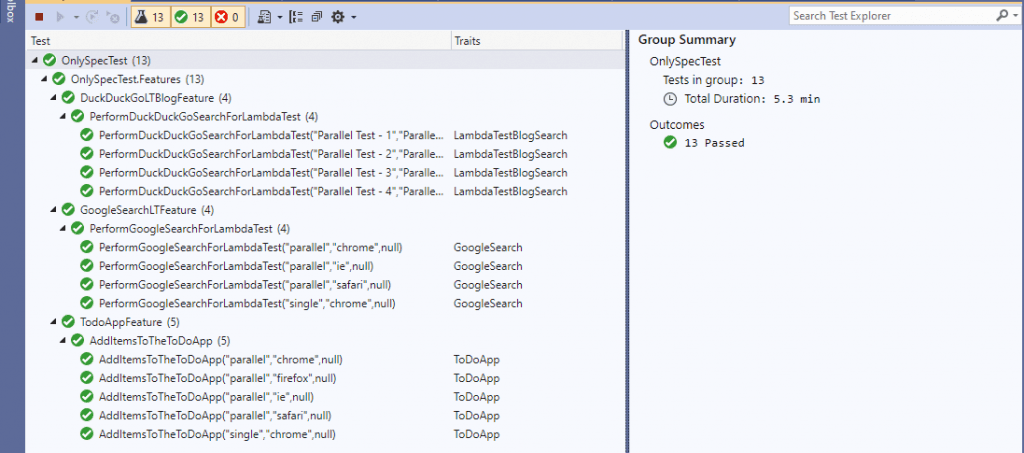The height and width of the screenshot is (453, 1024).
Task: Sort by the Traits column header
Action: click(x=537, y=40)
